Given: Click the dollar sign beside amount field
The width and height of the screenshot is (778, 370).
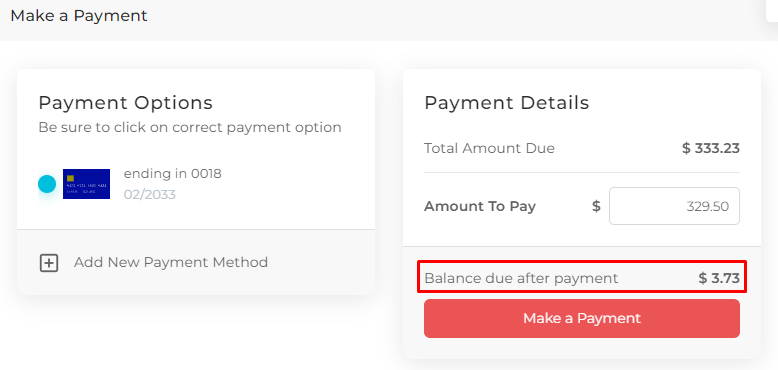Looking at the screenshot, I should pos(596,206).
